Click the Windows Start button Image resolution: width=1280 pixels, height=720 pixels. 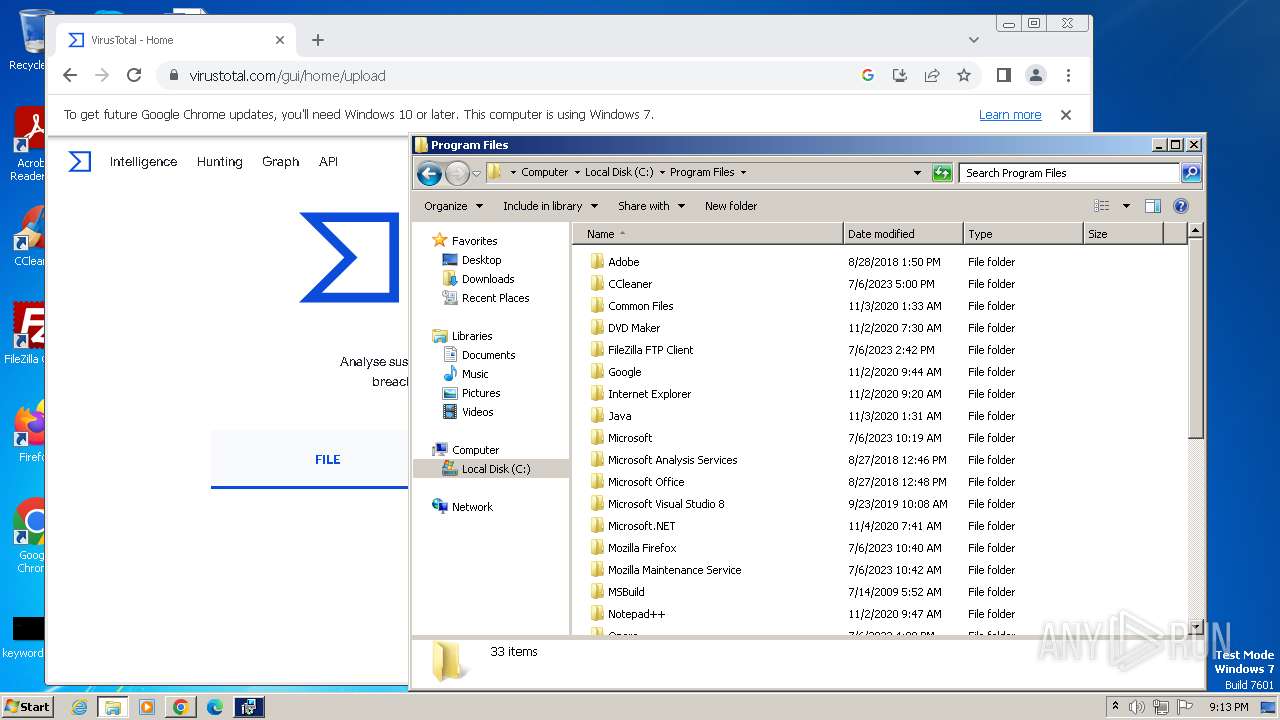(27, 706)
